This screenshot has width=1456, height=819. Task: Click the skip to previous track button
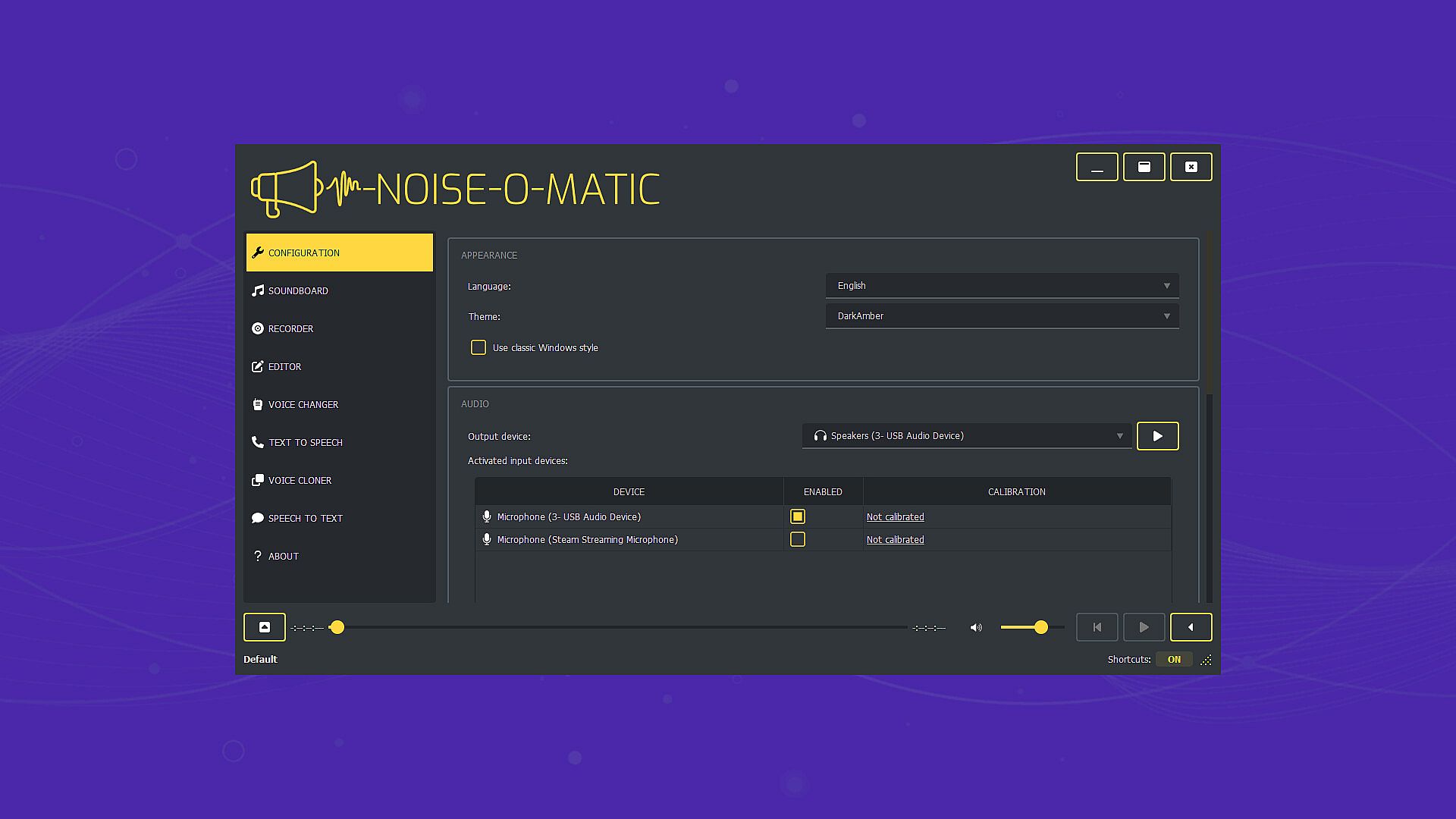1097,627
